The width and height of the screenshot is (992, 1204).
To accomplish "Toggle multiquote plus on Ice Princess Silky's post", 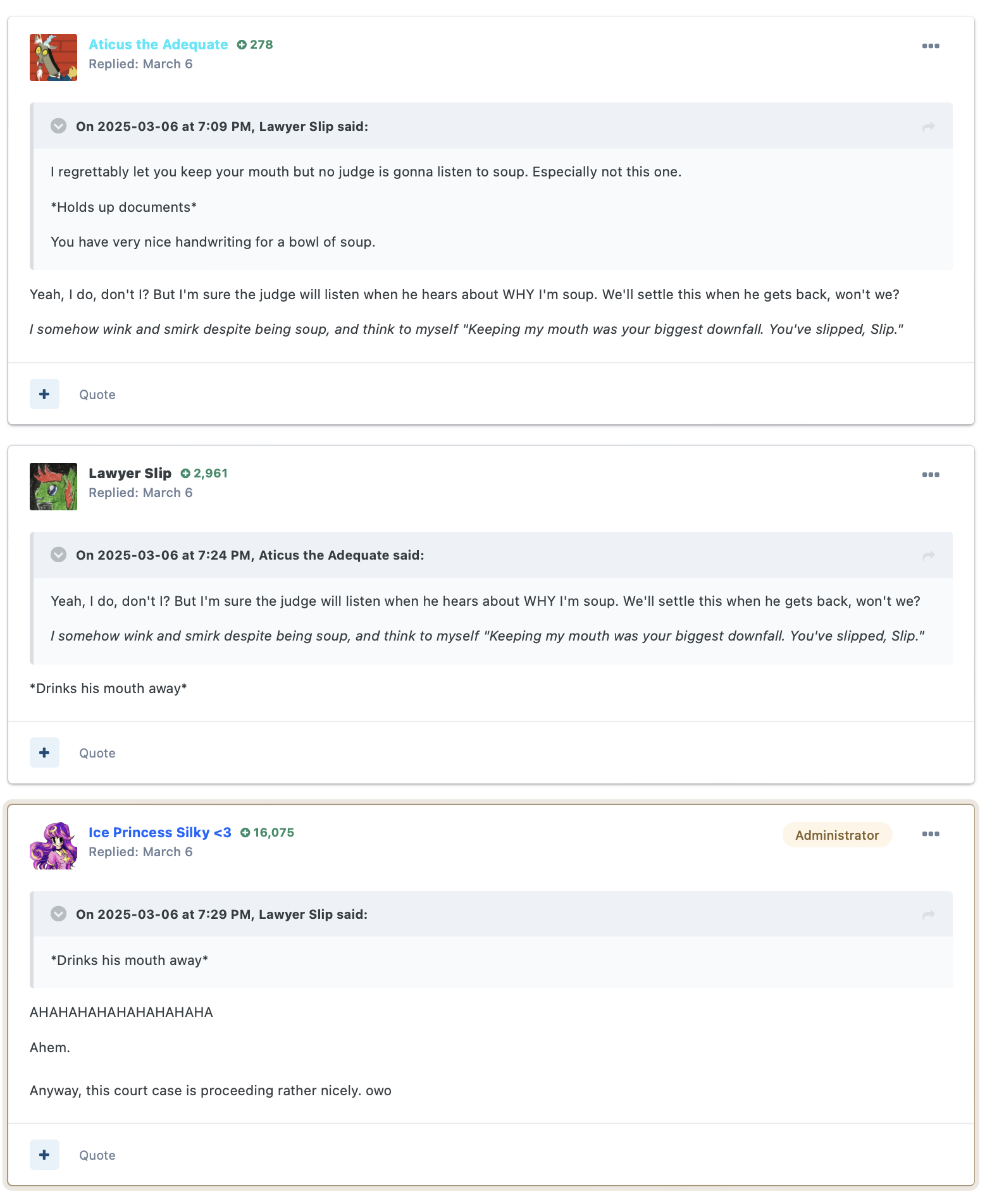I will [44, 1155].
